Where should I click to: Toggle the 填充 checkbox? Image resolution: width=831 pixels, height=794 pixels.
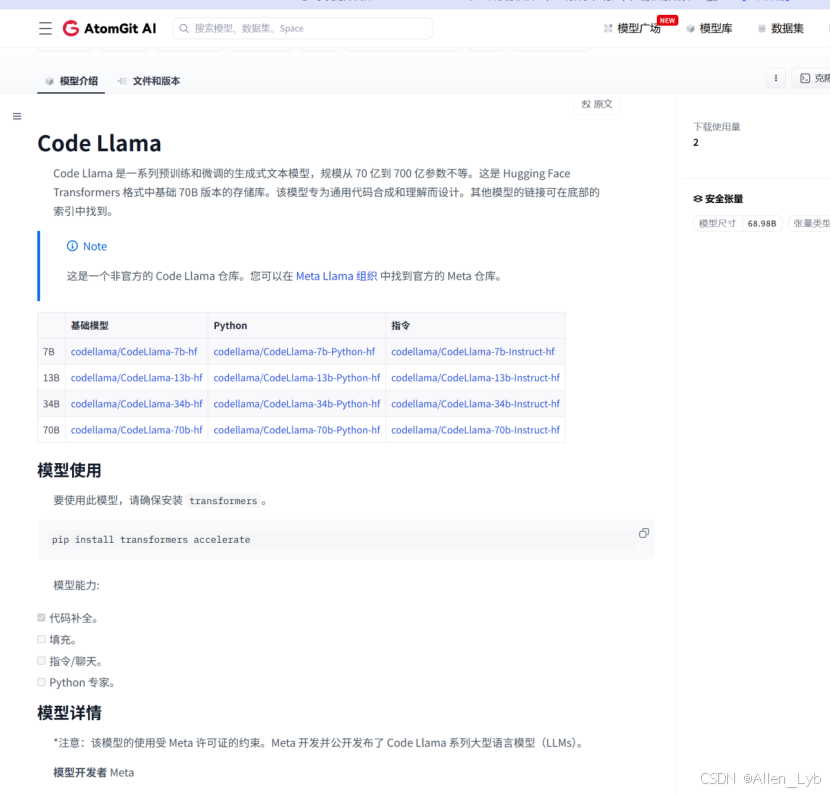click(x=41, y=639)
